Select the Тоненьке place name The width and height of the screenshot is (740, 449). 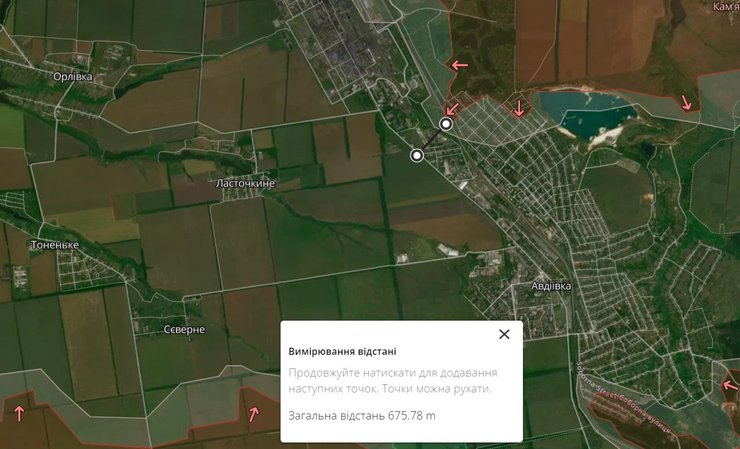(x=55, y=246)
